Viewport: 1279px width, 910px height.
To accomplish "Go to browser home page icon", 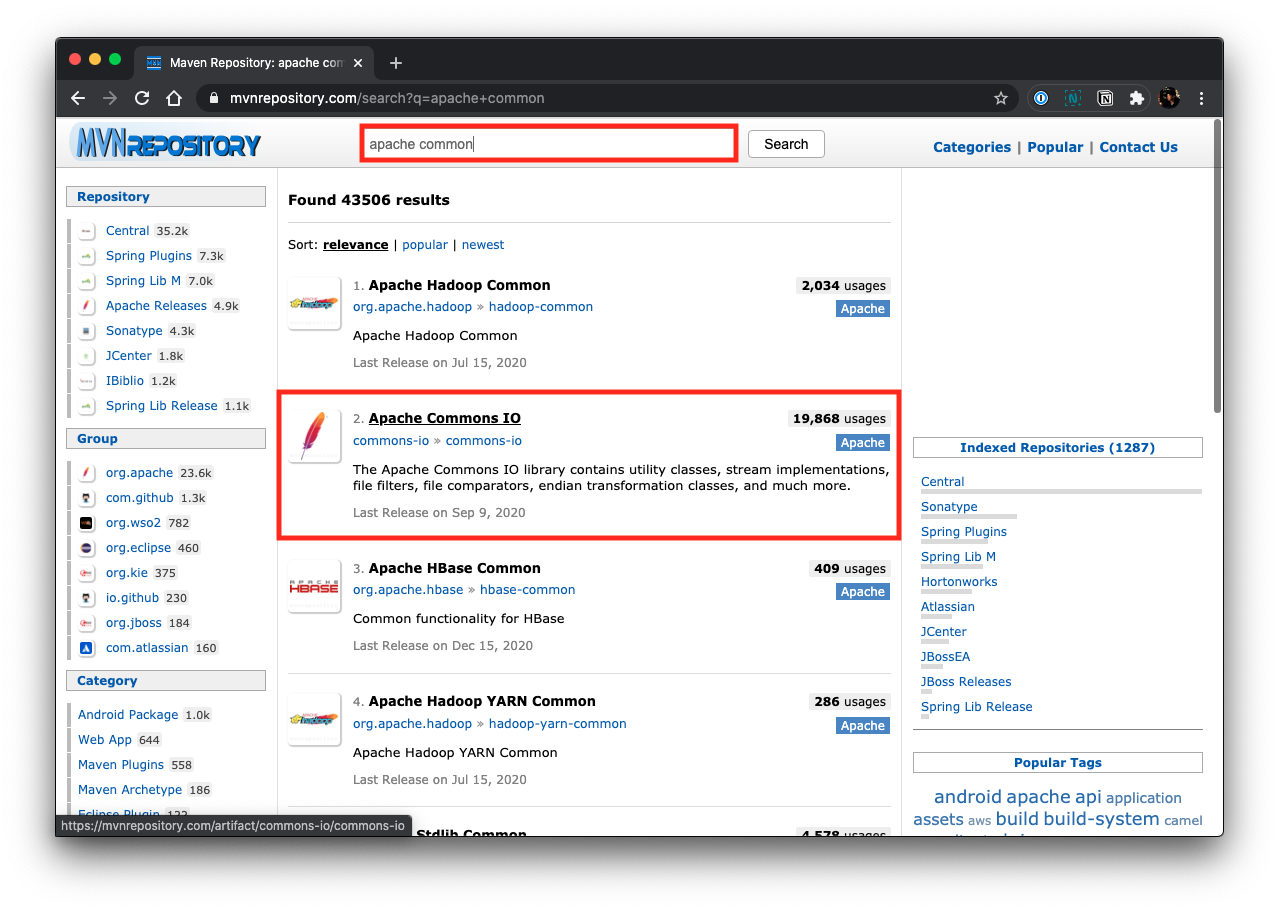I will pos(174,98).
